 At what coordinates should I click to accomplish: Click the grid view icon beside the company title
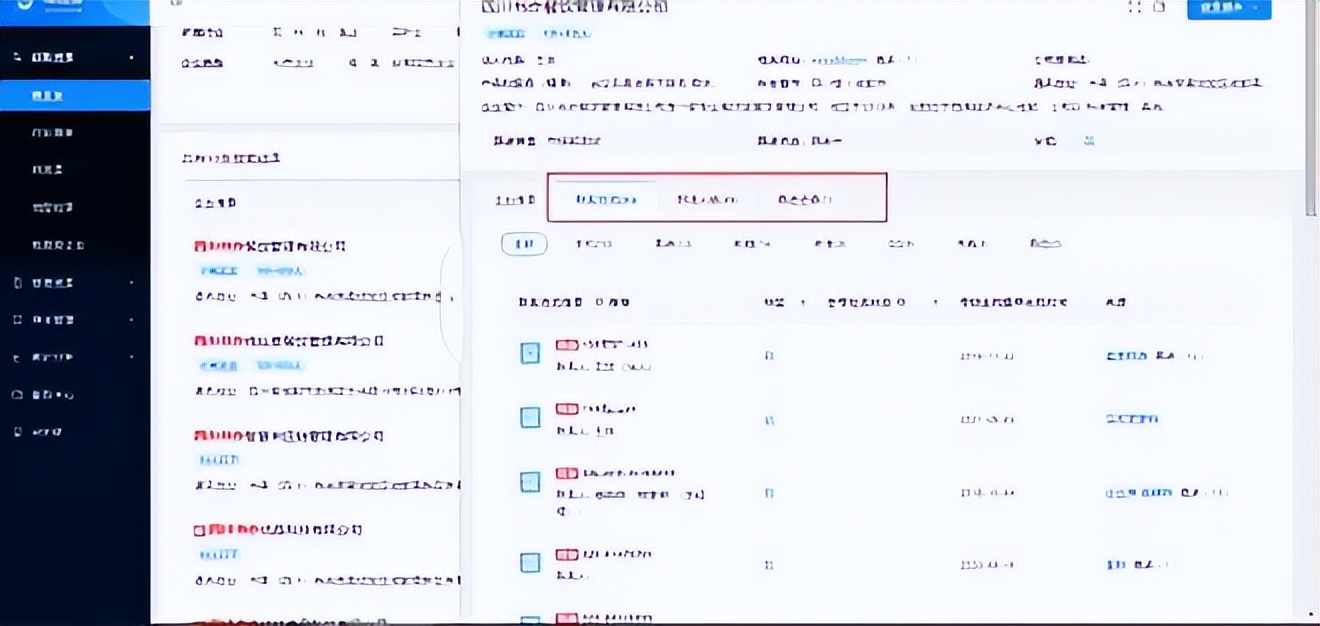click(1137, 8)
